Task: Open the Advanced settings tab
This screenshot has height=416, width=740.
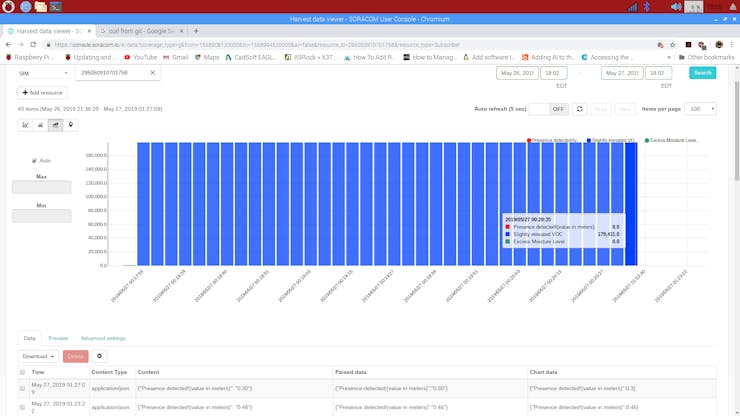Action: click(x=103, y=339)
